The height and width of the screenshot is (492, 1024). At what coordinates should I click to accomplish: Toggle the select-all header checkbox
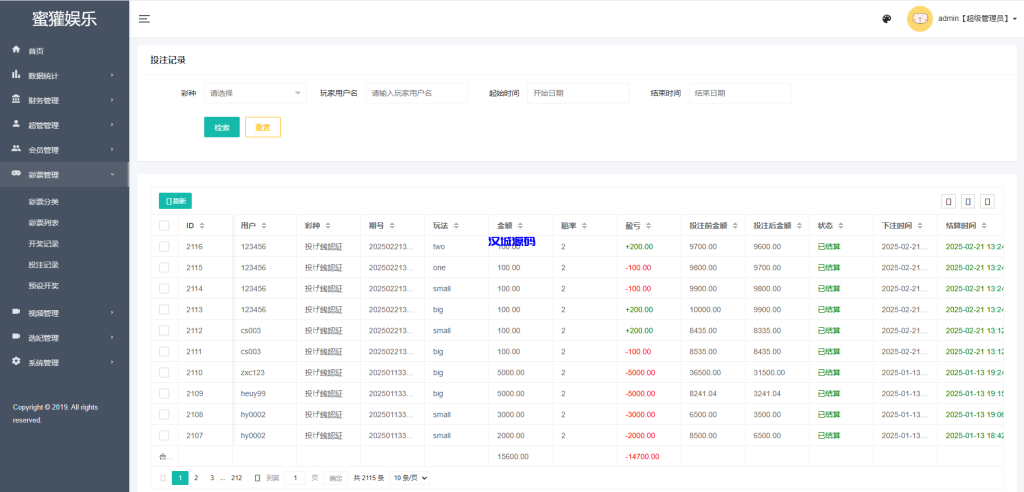pyautogui.click(x=164, y=226)
